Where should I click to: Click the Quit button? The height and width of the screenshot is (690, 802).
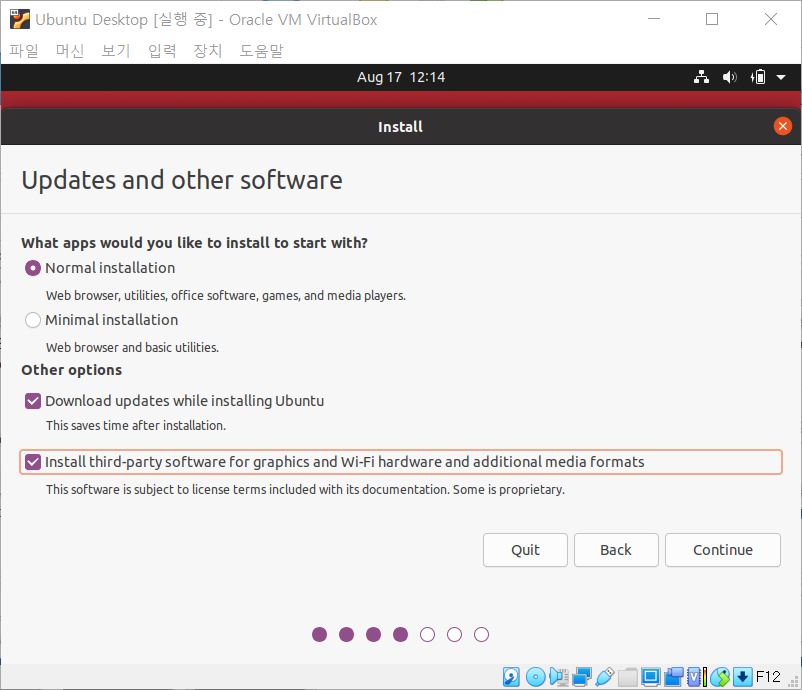click(x=525, y=550)
